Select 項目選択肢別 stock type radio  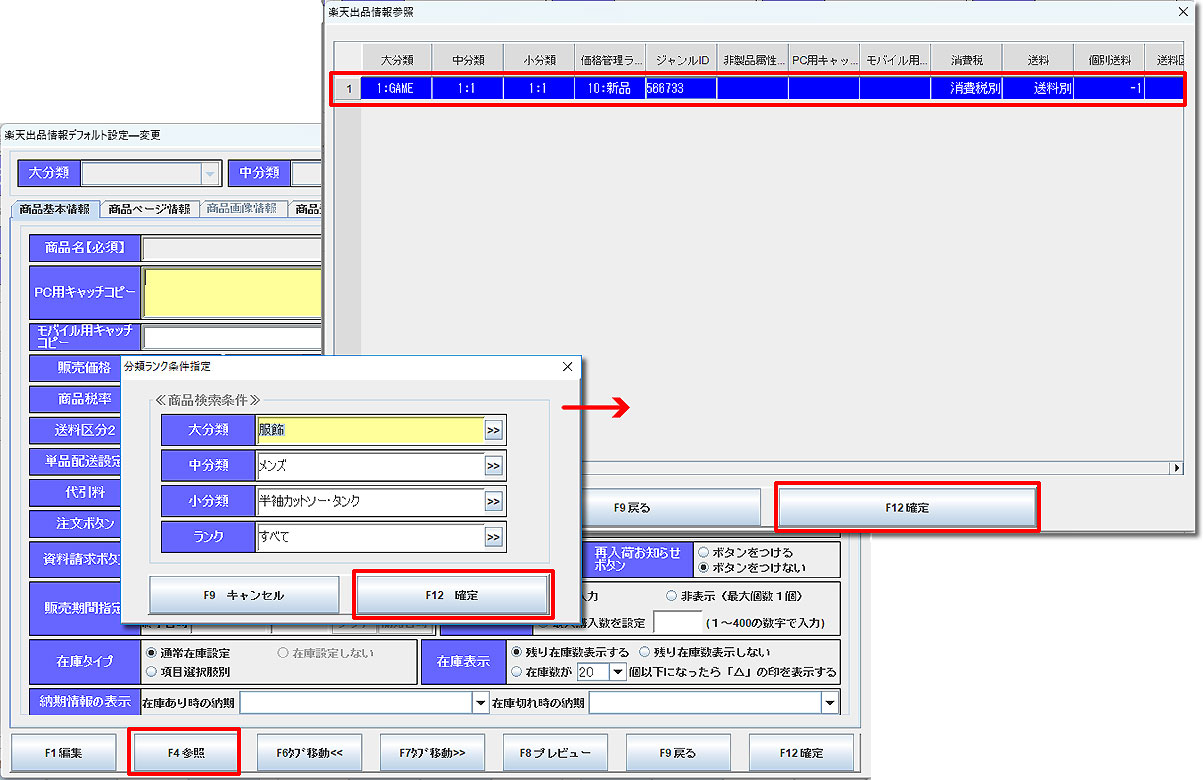pos(151,671)
